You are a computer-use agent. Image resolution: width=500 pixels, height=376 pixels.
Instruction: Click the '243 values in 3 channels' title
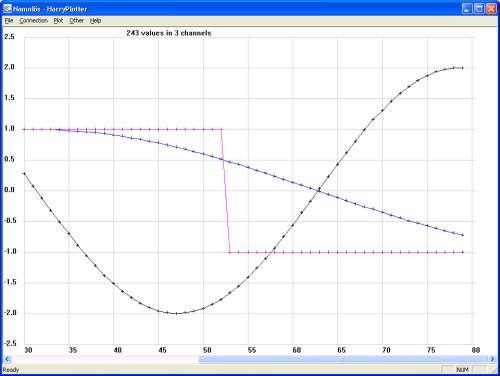(x=169, y=33)
